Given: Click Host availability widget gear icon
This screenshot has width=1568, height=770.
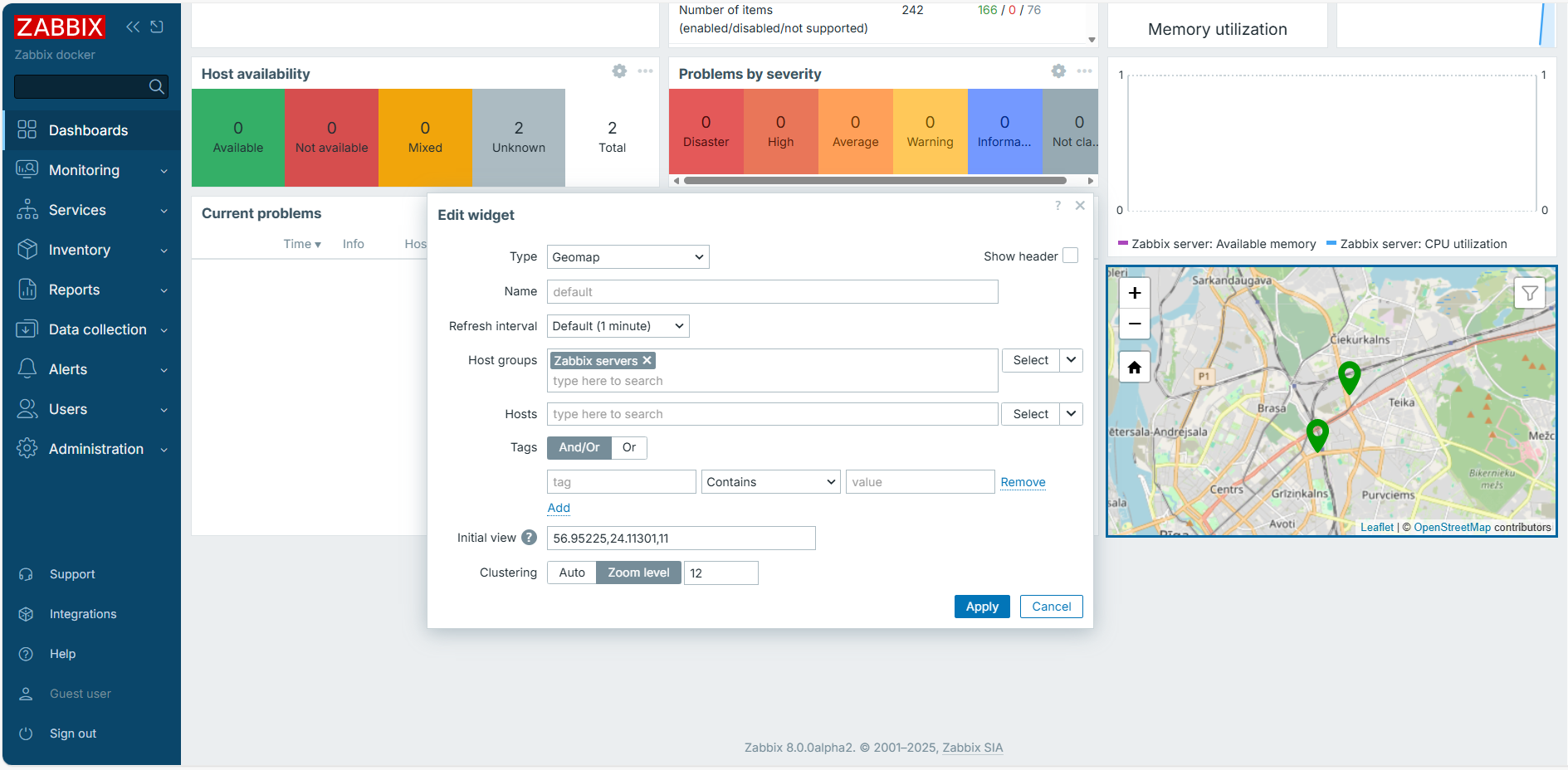Looking at the screenshot, I should tap(619, 71).
